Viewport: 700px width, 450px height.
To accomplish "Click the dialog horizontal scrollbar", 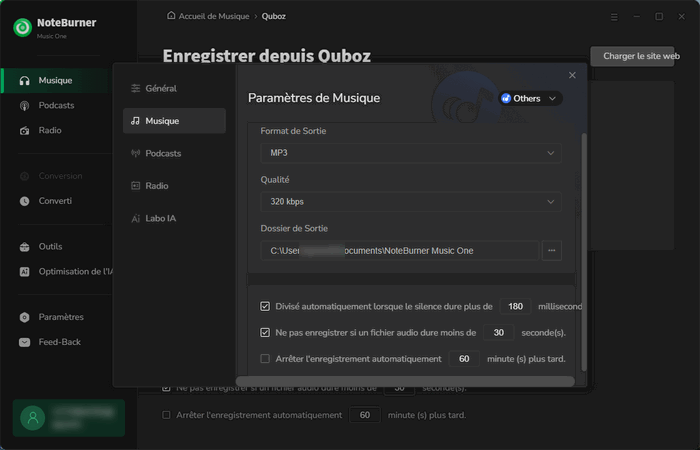I will click(405, 381).
